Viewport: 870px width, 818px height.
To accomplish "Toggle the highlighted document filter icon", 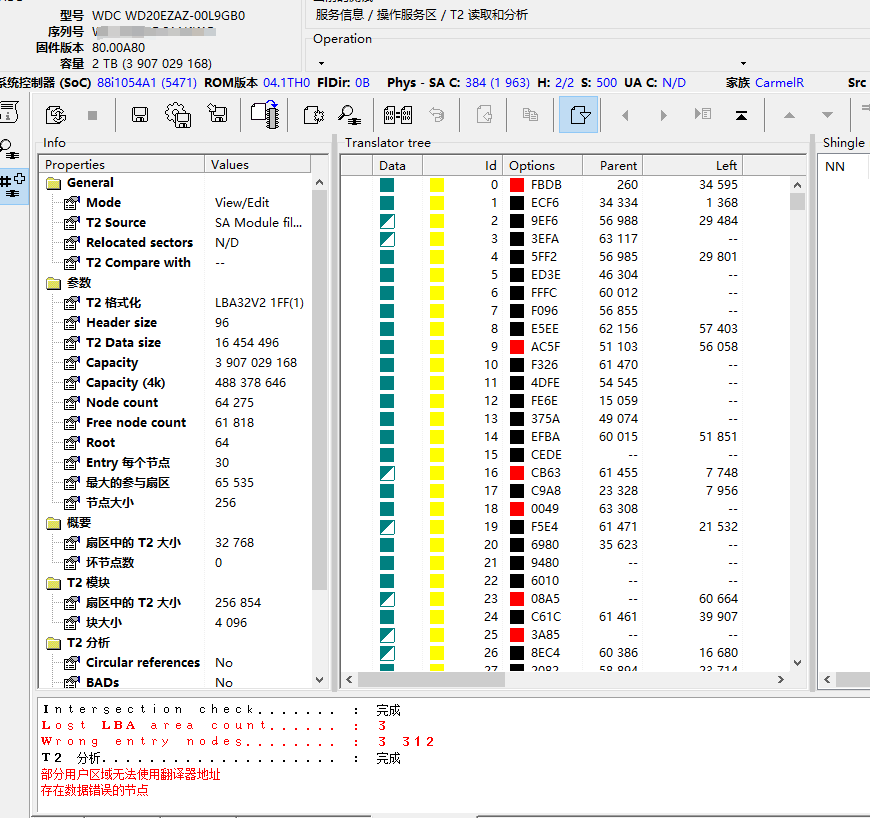I will (579, 115).
